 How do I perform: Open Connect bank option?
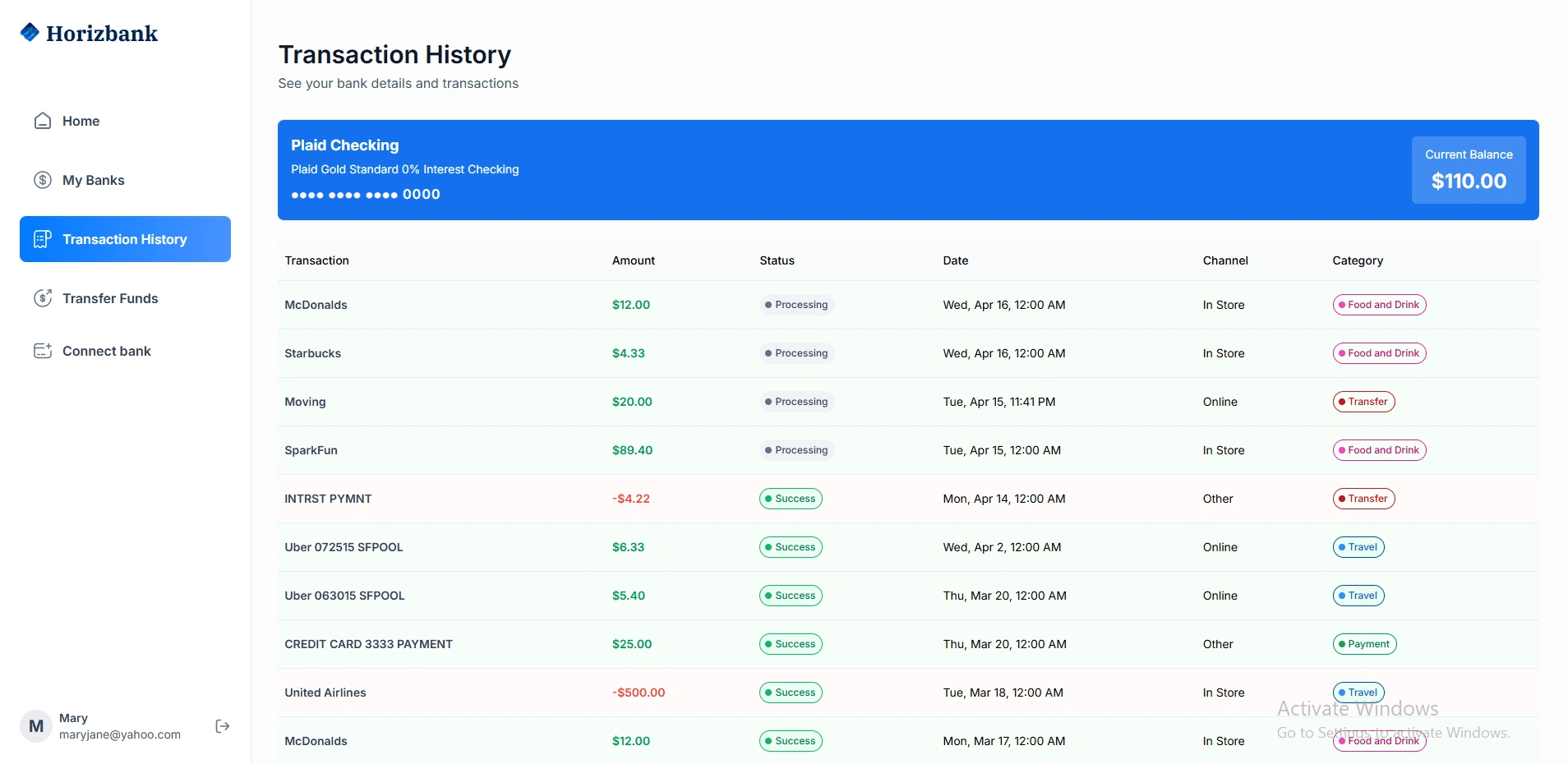point(125,351)
